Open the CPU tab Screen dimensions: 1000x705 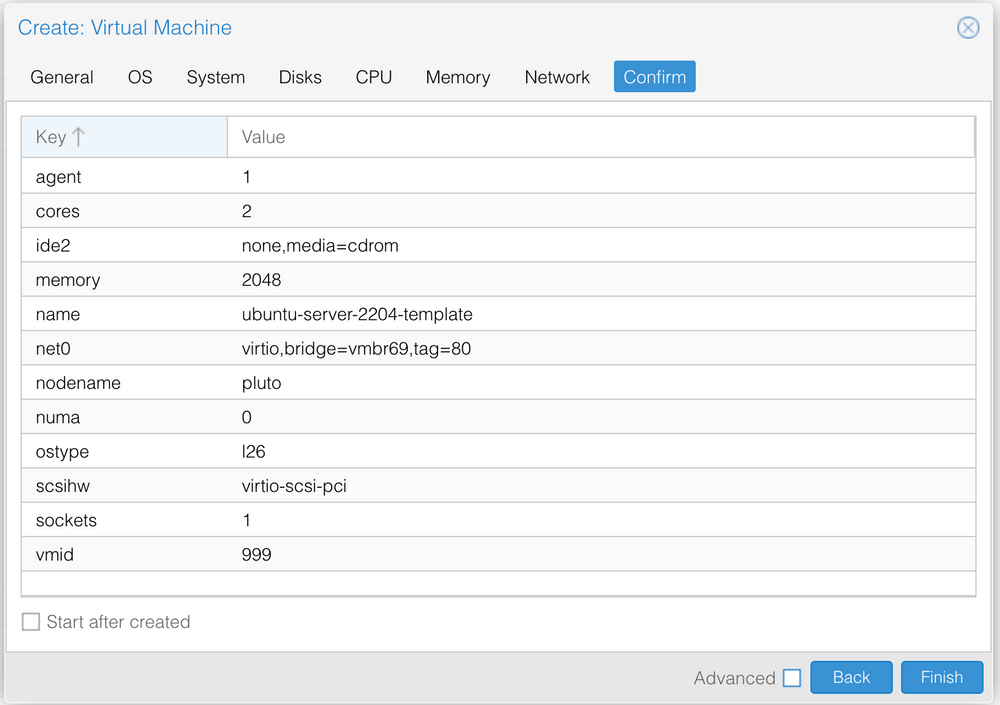373,76
